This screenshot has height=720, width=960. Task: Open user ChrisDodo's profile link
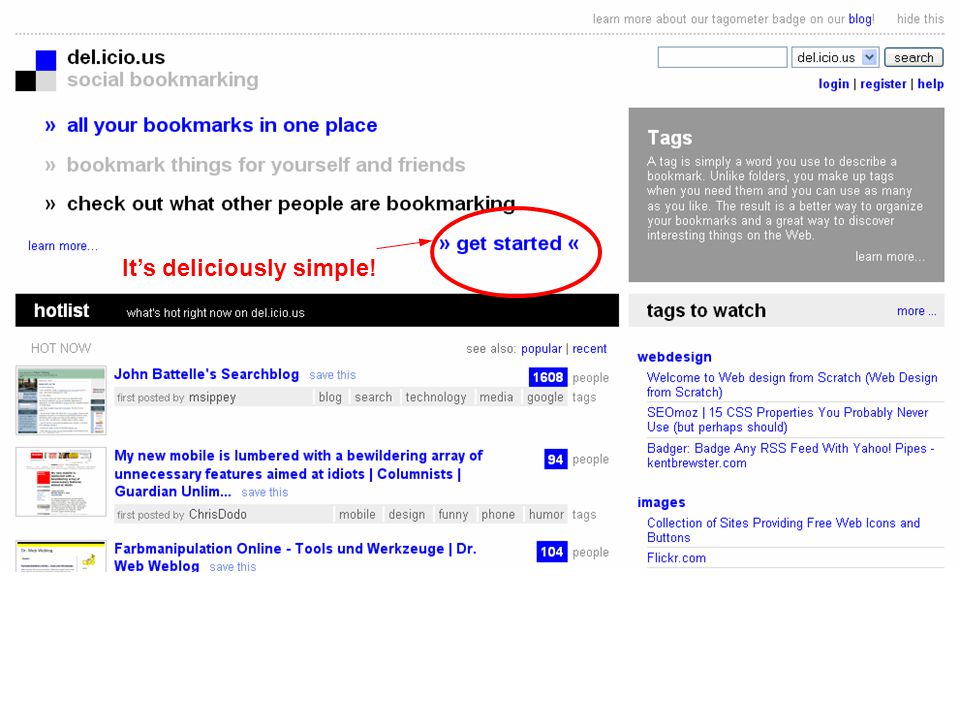click(x=217, y=515)
